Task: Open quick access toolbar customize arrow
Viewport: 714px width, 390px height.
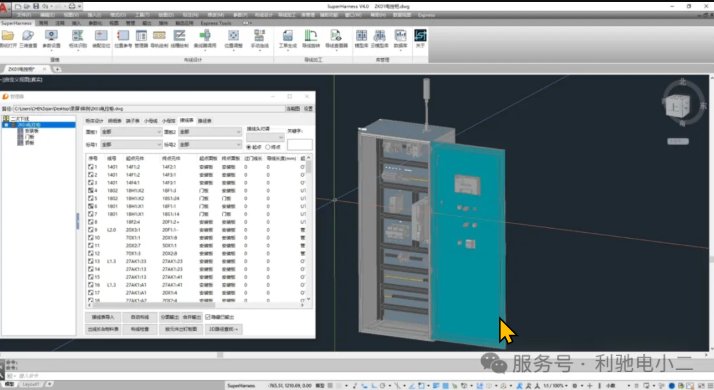Action: pos(80,6)
